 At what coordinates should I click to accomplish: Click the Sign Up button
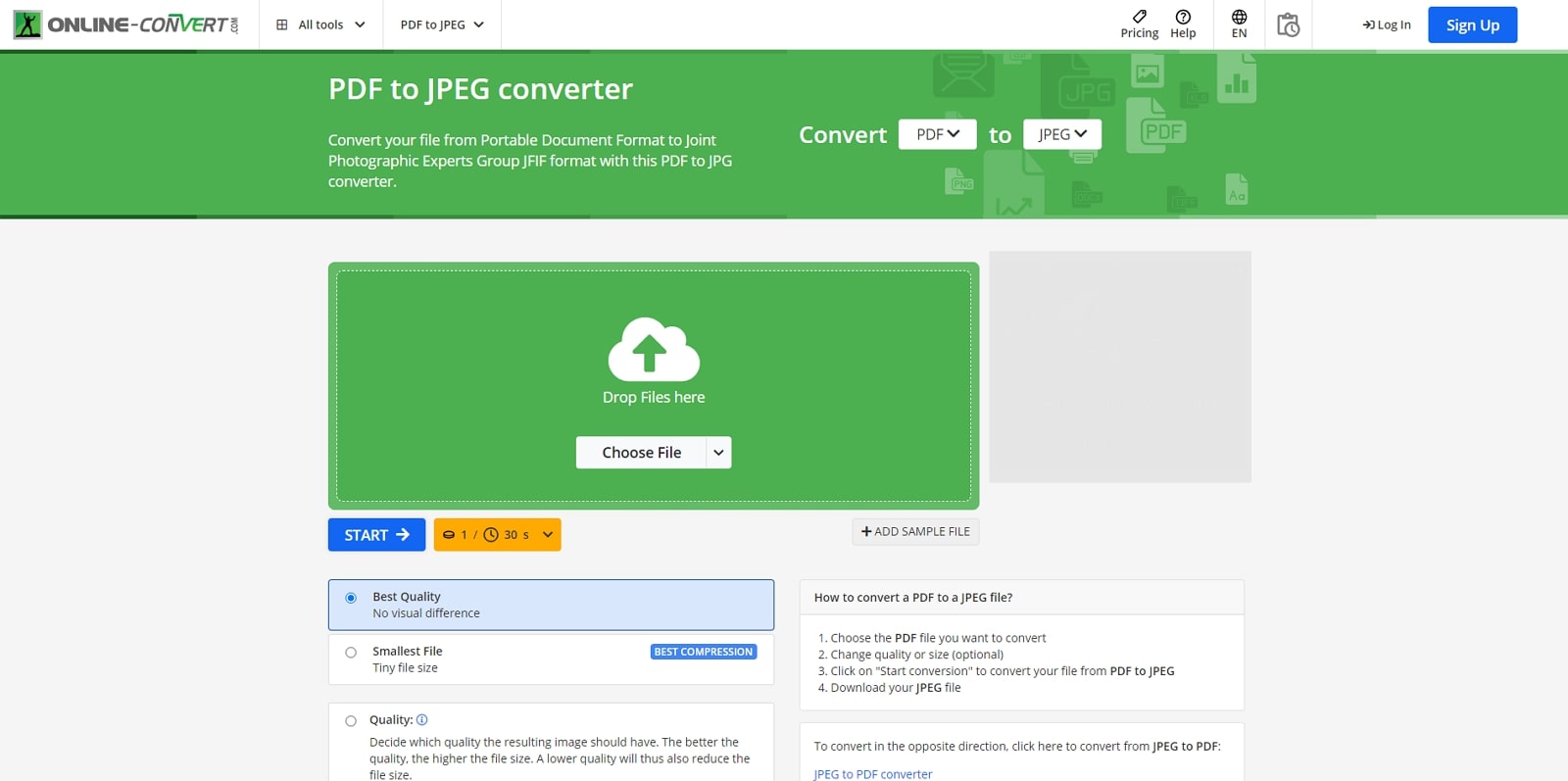(1472, 24)
